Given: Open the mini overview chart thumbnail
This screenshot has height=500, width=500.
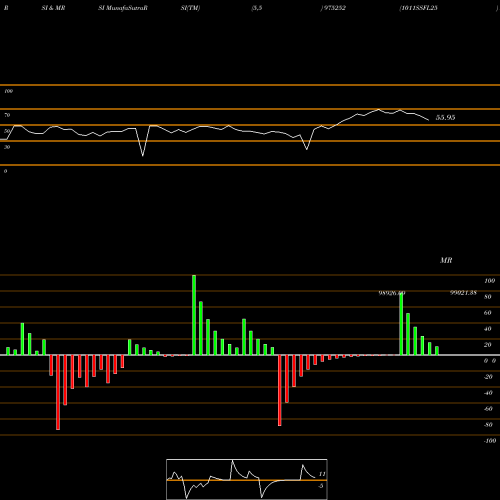Looking at the screenshot, I should (x=247, y=479).
